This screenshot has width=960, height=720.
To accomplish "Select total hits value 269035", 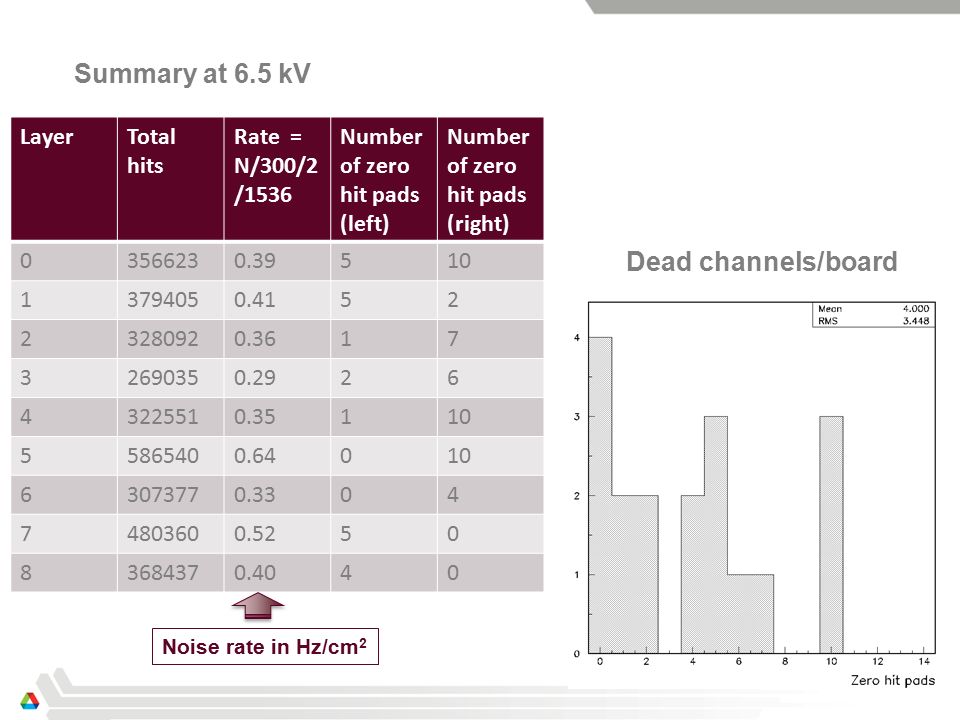I will point(162,378).
